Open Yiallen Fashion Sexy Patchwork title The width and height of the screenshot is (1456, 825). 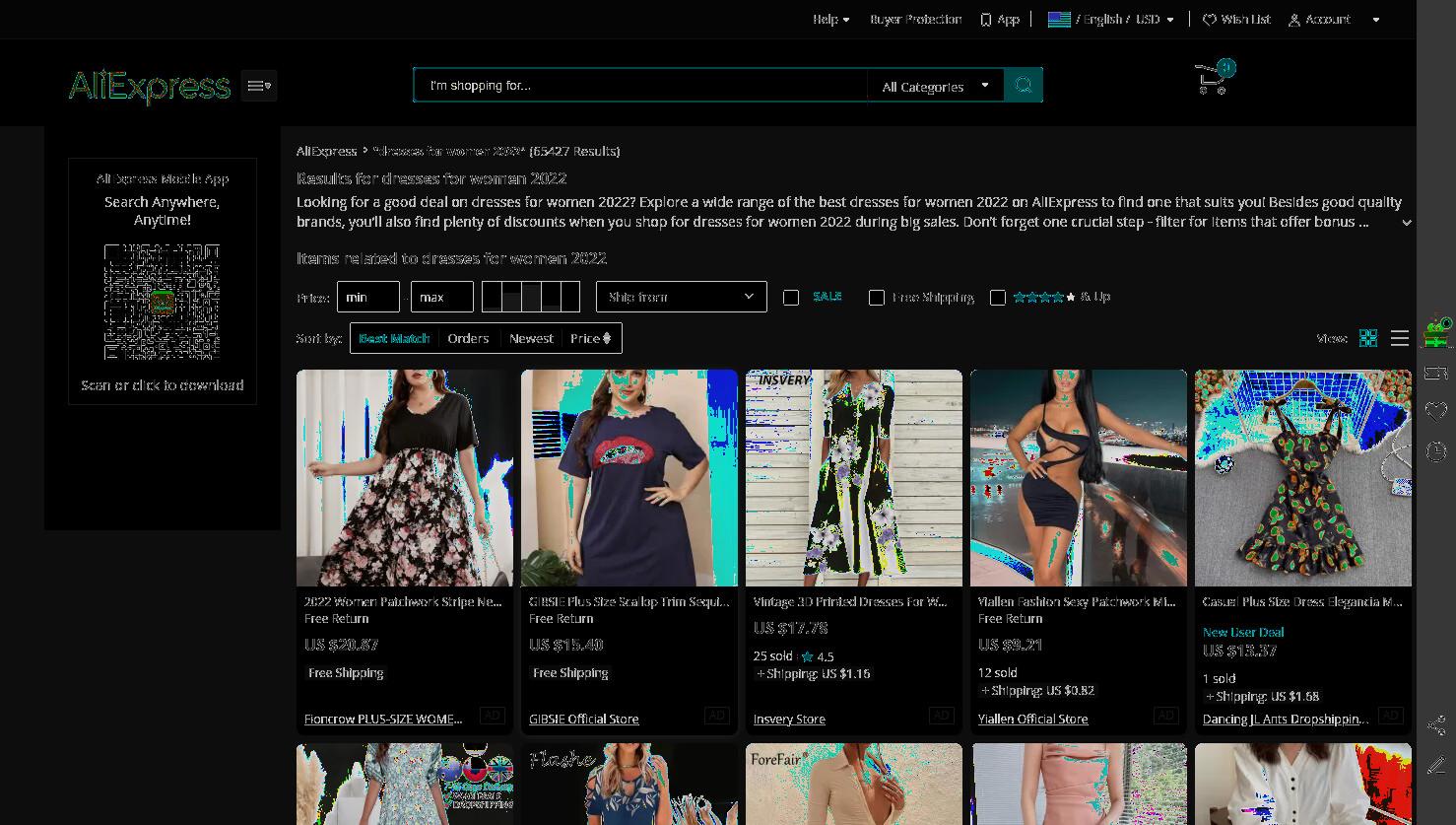(x=1077, y=601)
